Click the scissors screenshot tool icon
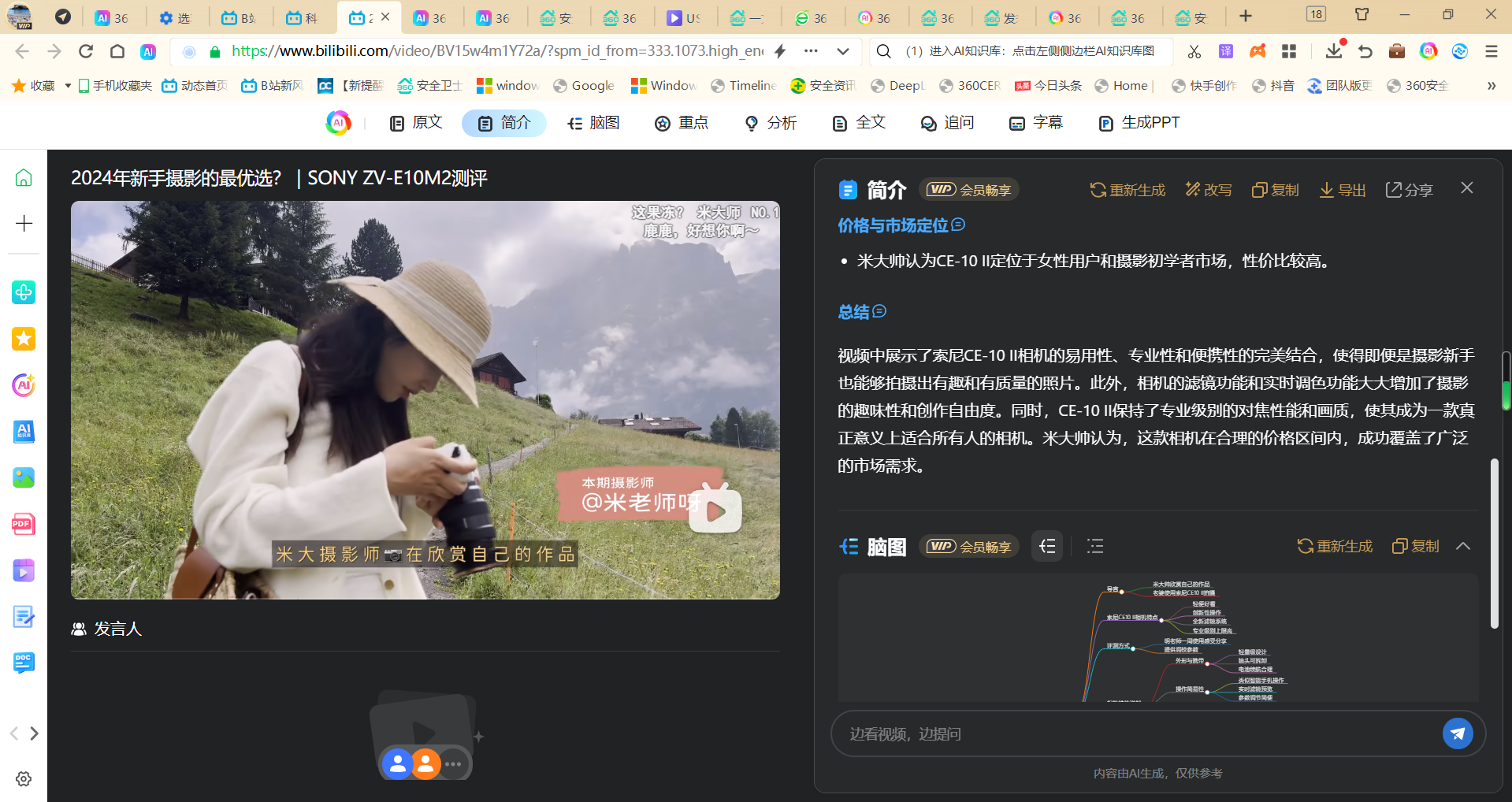 click(x=1194, y=51)
